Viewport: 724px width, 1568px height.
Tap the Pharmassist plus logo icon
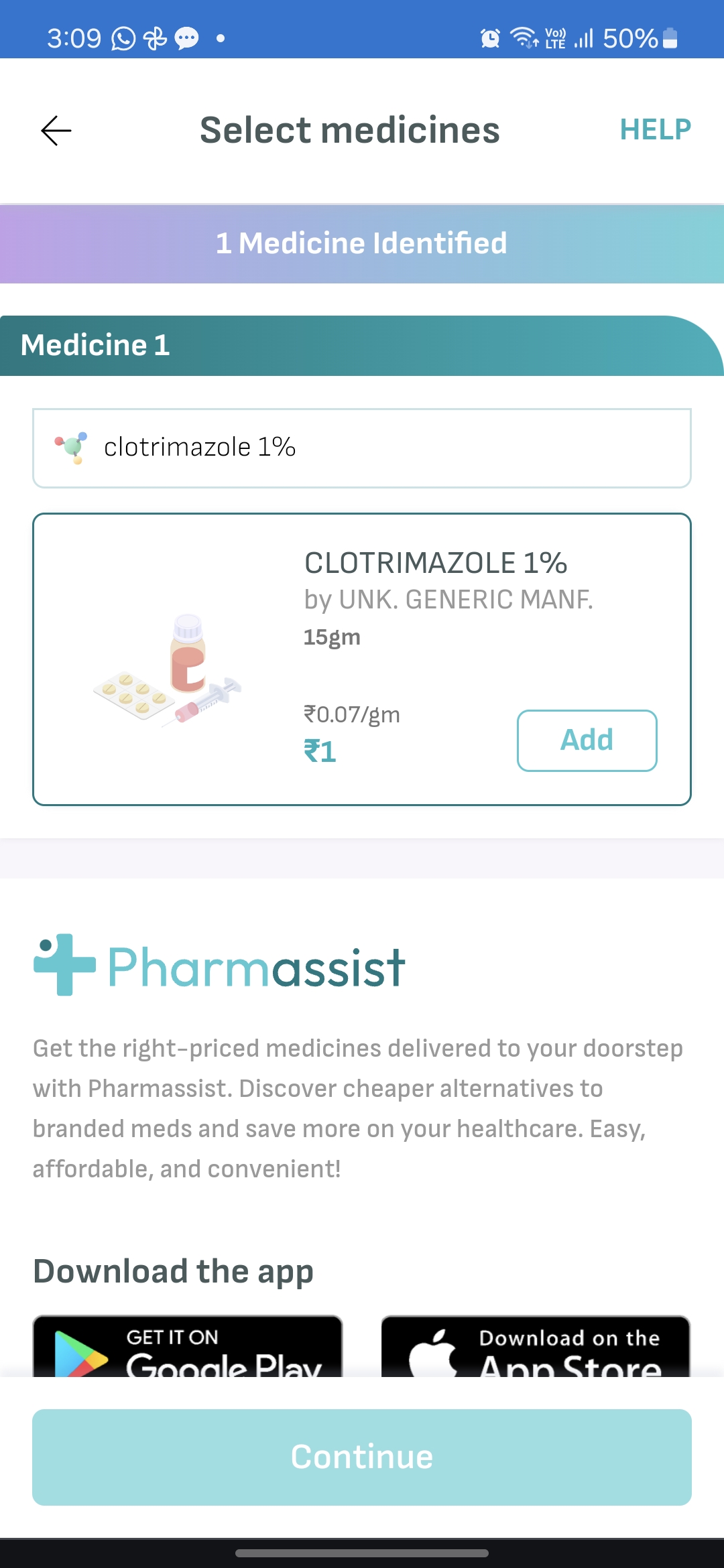point(64,964)
